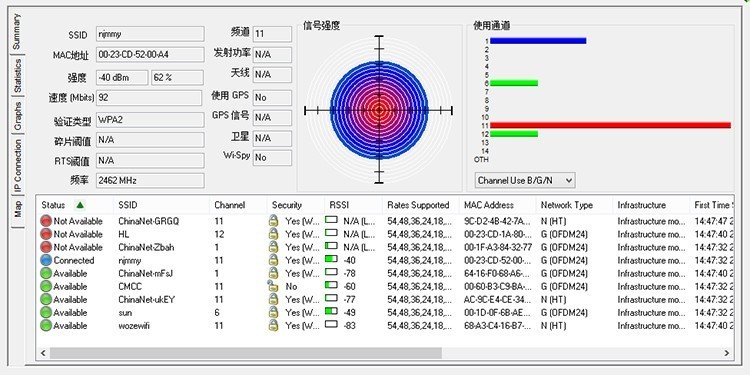Image resolution: width=750 pixels, height=375 pixels.
Task: Click the green status icon of ChinaNet-mFsJ
Action: click(x=46, y=273)
